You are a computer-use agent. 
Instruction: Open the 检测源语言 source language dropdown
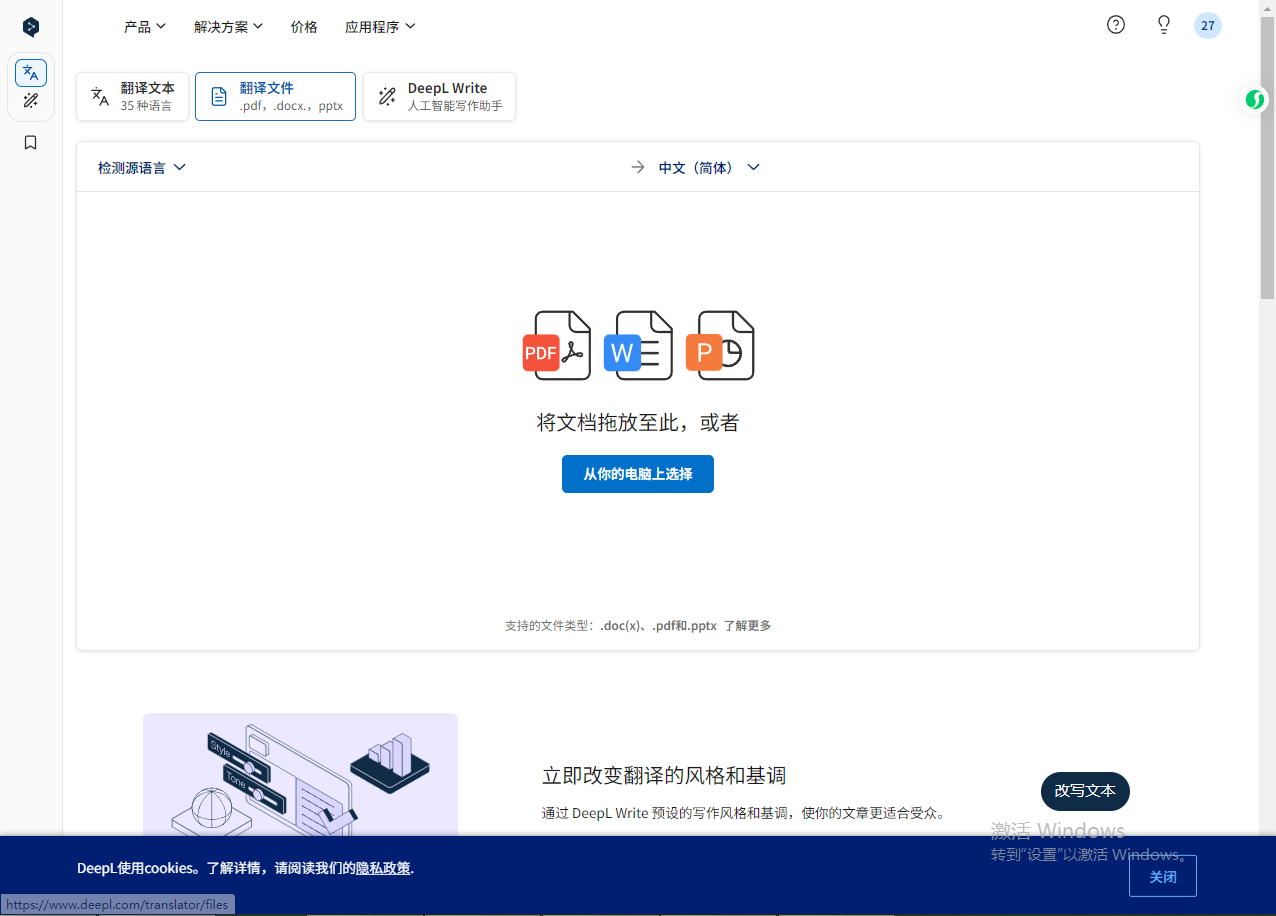click(x=142, y=168)
